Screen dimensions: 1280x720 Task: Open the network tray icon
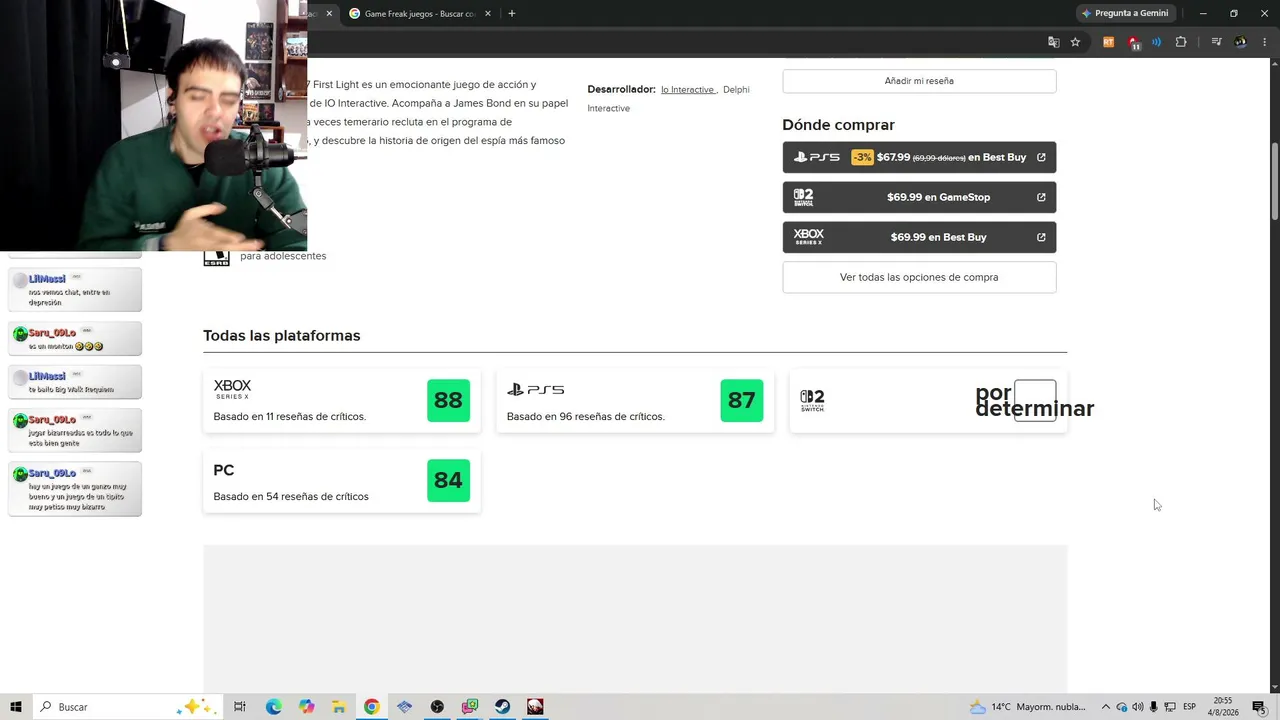(x=1170, y=707)
